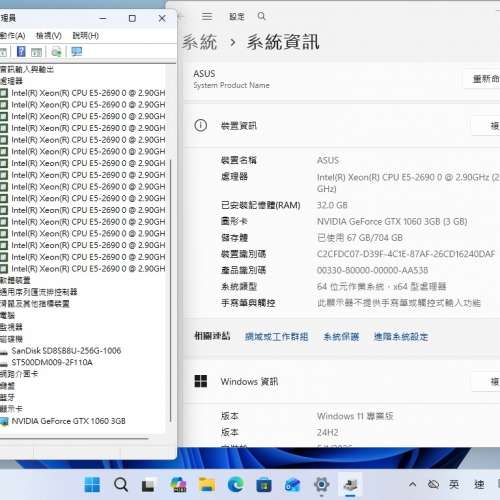Viewport: 500px width, 500px height.
Task: Click the blue help icon in Device Manager toolbar
Action: click(21, 52)
